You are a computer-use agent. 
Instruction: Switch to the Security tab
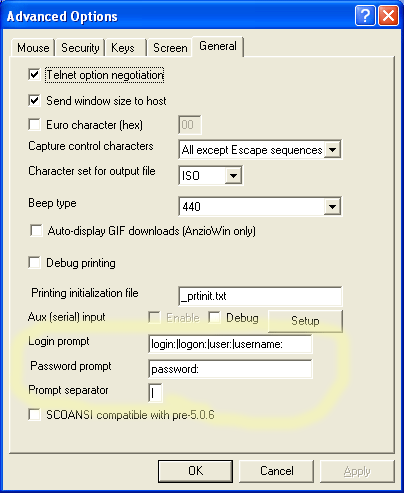[80, 48]
